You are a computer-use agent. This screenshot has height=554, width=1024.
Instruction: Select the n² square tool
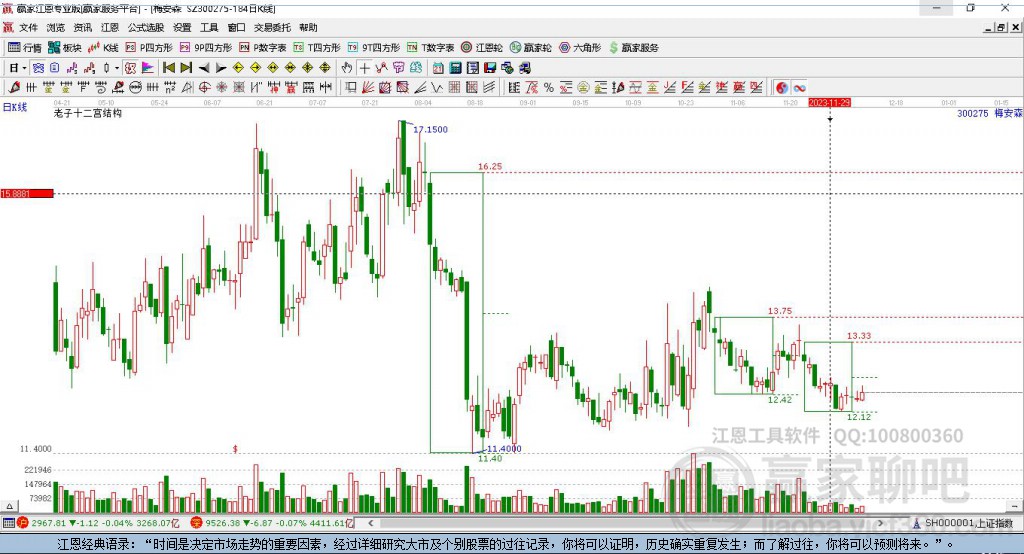pyautogui.click(x=170, y=88)
